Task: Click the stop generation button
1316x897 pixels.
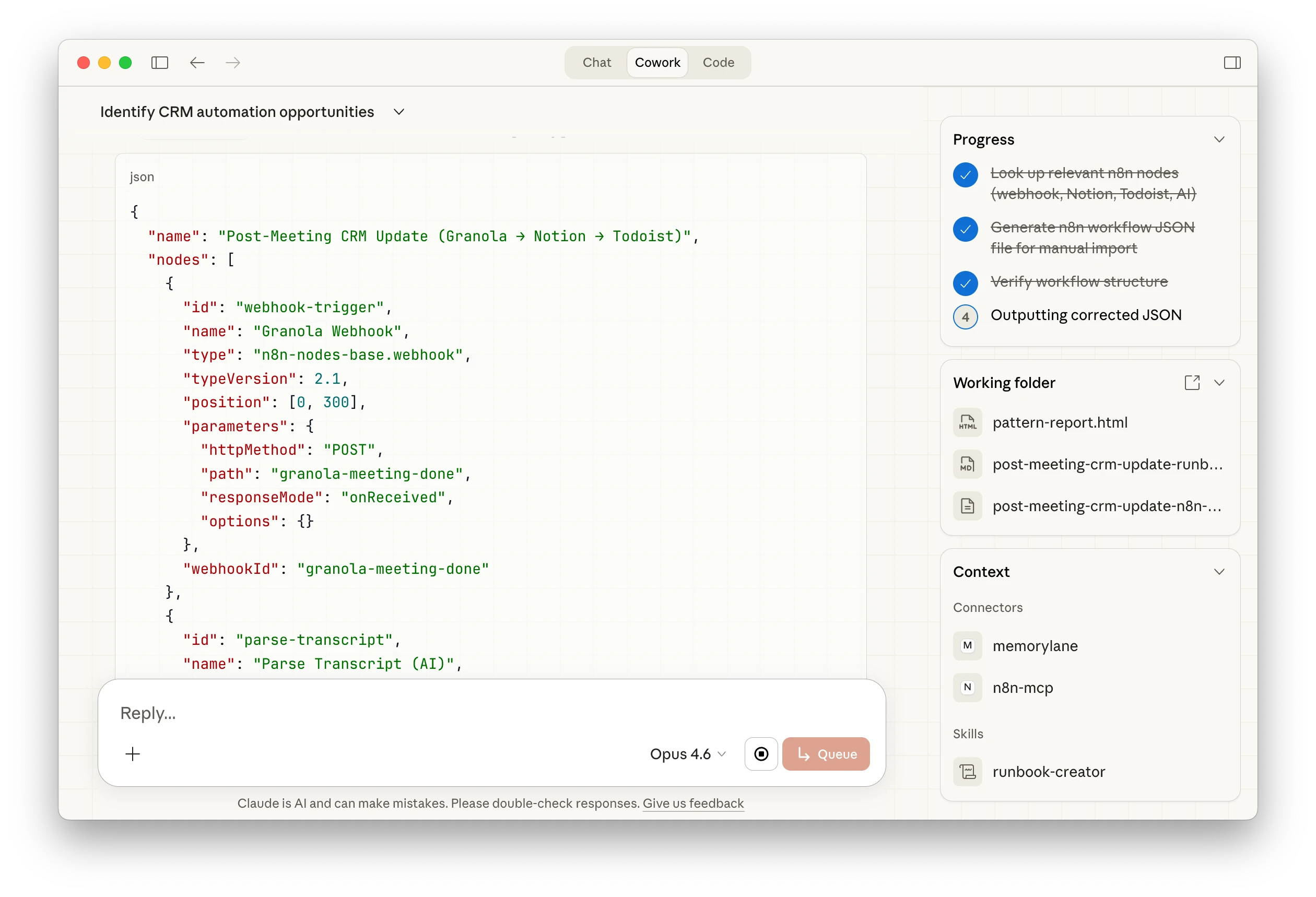Action: click(x=760, y=754)
